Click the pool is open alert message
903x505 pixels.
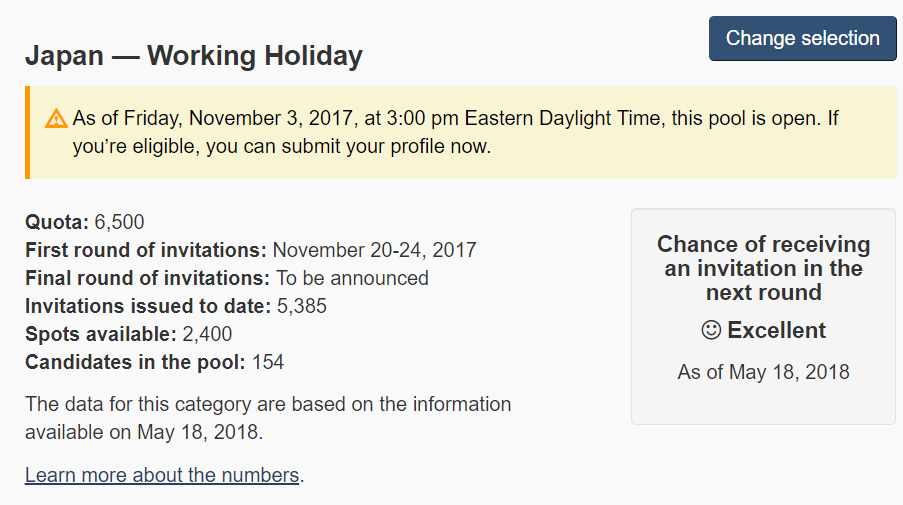click(x=455, y=132)
